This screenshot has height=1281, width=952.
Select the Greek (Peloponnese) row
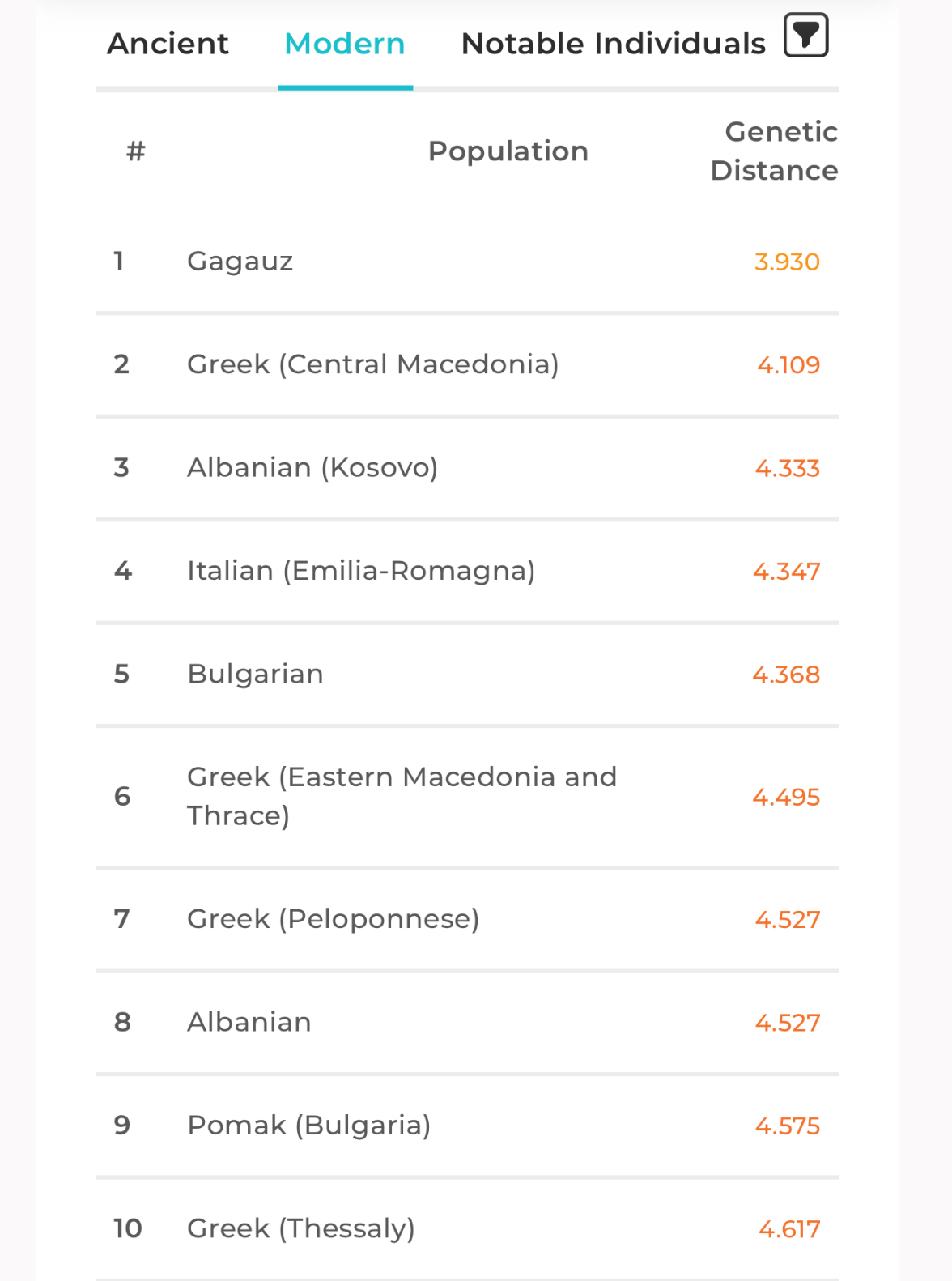click(x=333, y=919)
